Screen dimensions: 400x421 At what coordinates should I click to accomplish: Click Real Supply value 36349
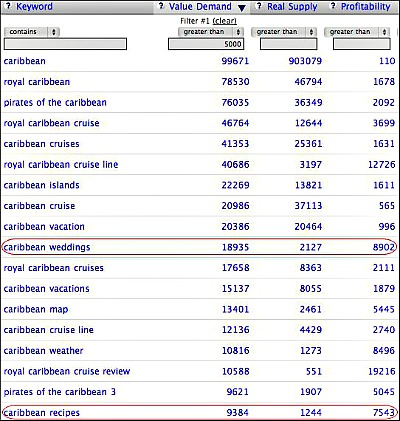308,102
